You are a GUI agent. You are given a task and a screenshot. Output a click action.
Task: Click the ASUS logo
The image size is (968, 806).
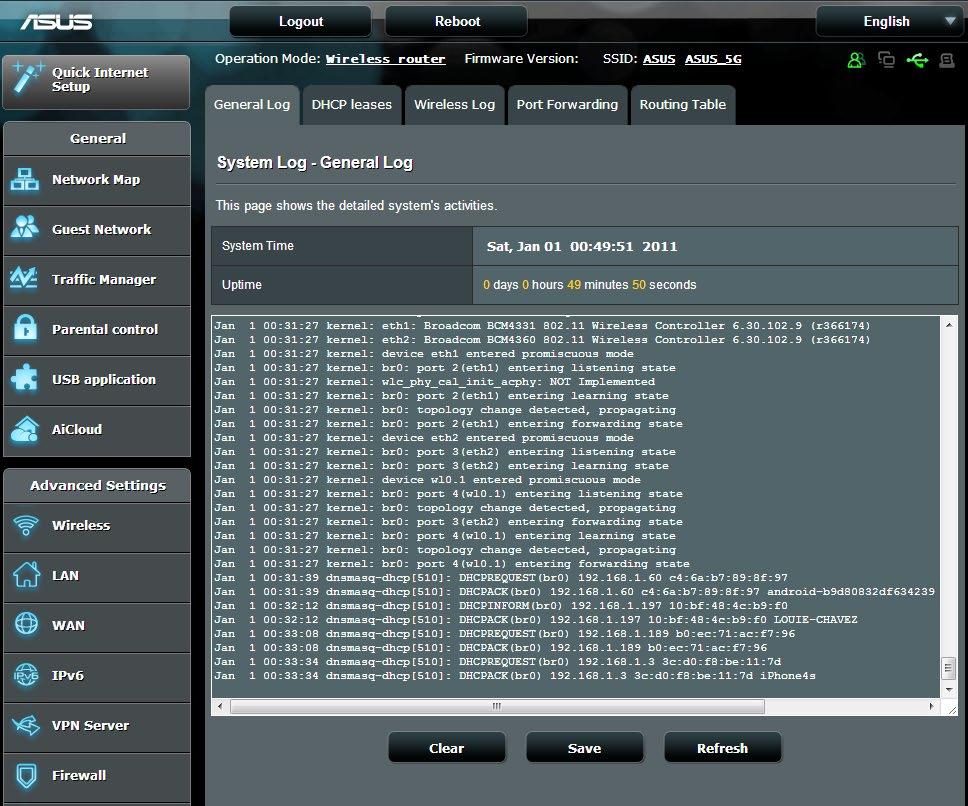(56, 22)
